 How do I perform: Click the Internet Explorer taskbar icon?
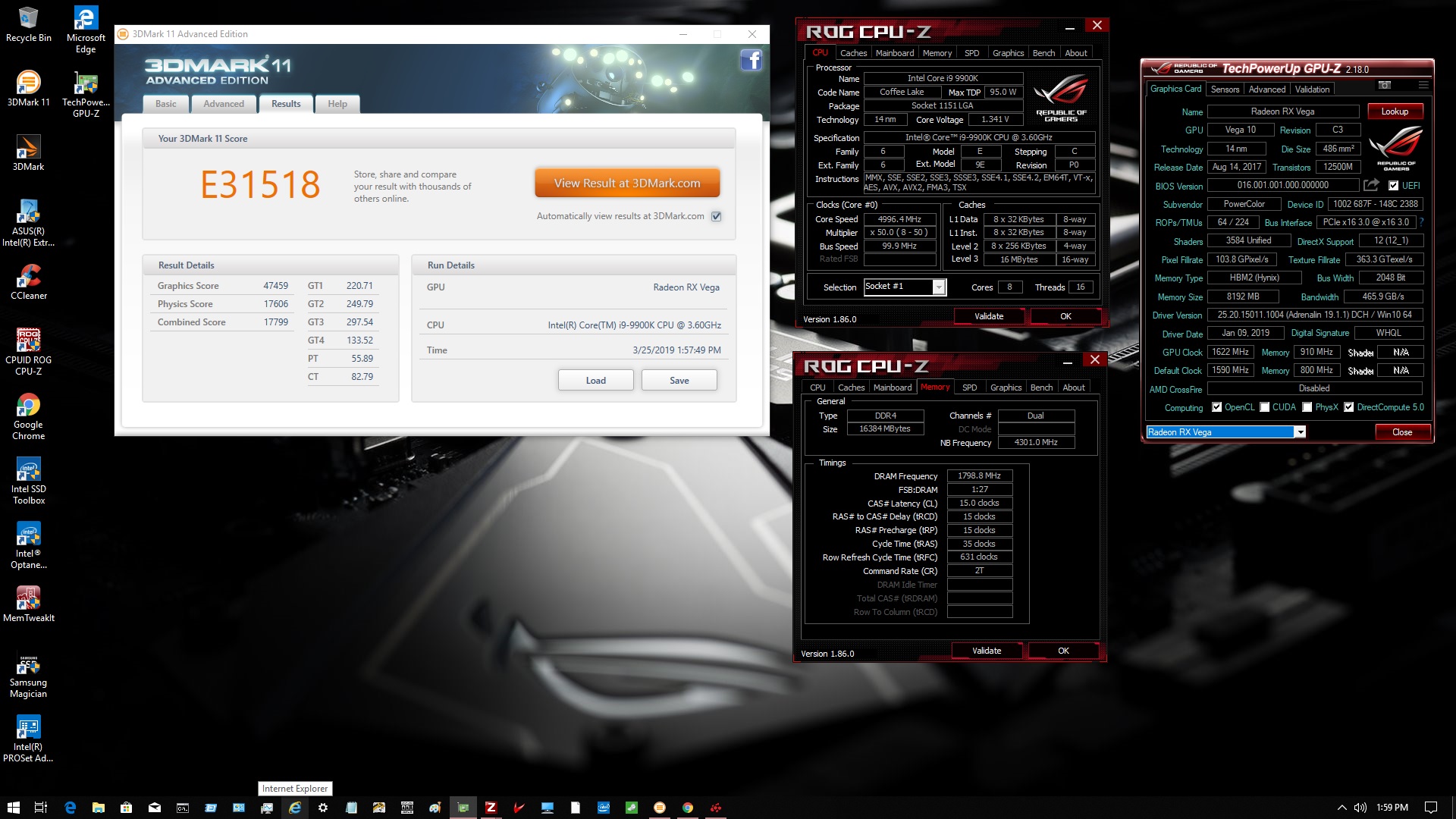click(x=295, y=808)
